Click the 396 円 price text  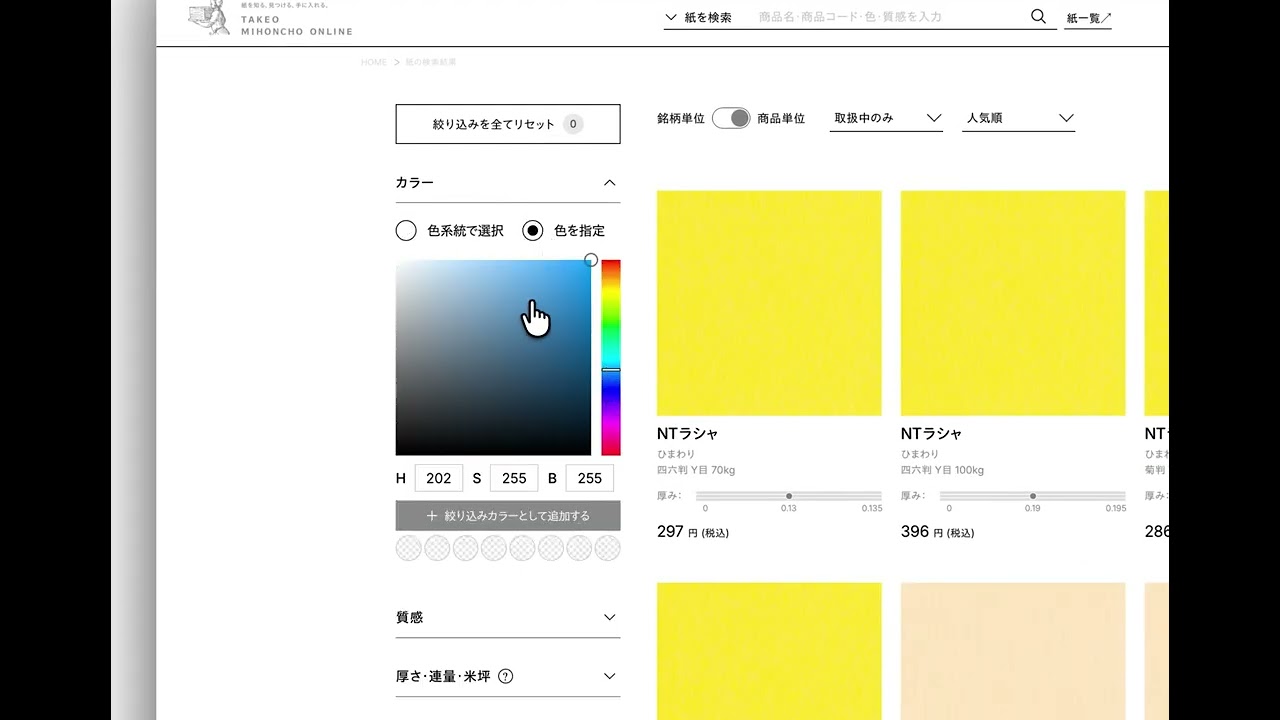point(937,532)
